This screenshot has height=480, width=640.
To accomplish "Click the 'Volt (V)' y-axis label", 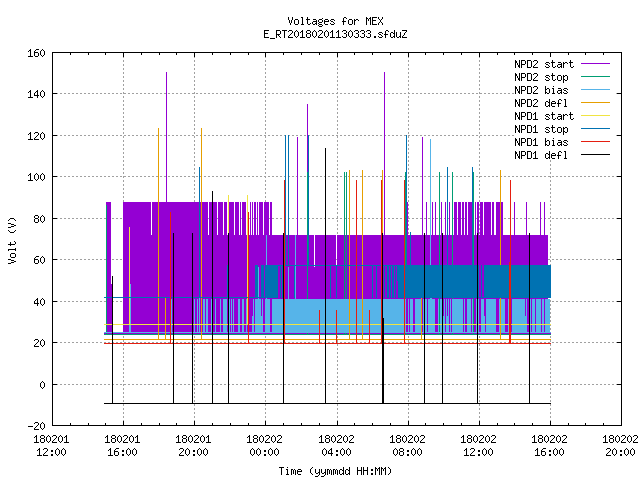I will (13, 240).
